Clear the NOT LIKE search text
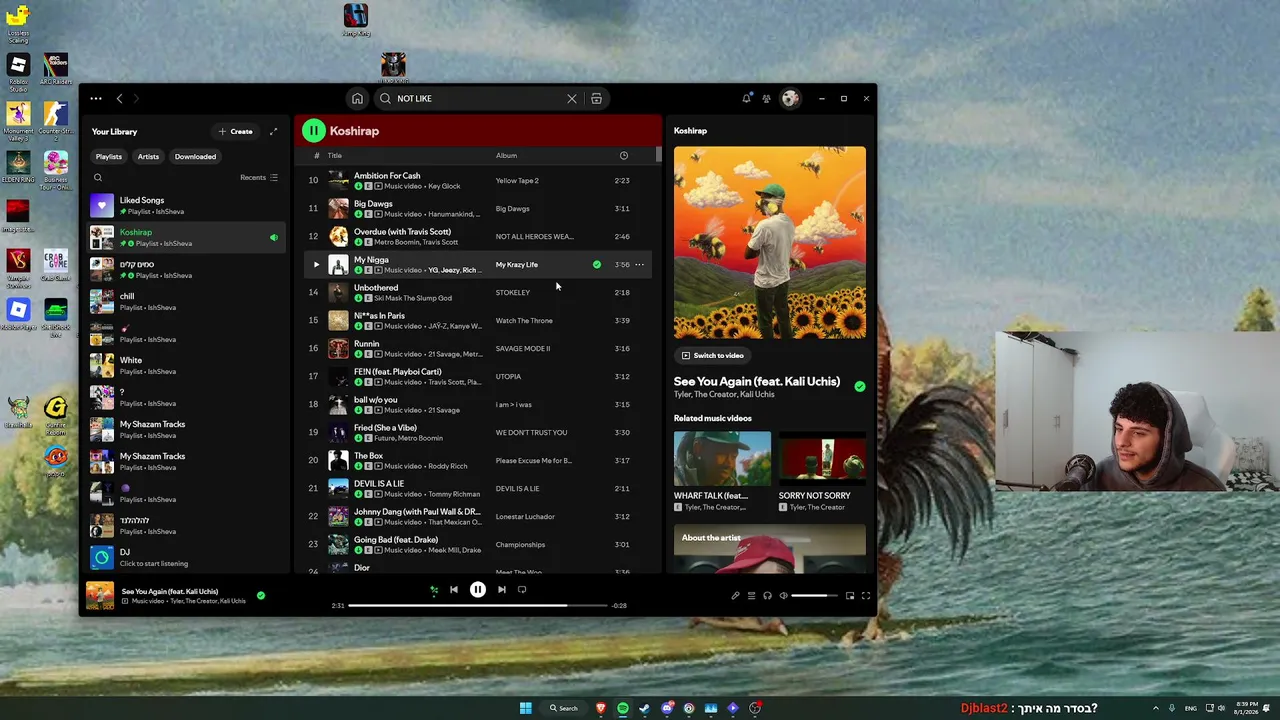This screenshot has height=720, width=1280. (x=572, y=99)
